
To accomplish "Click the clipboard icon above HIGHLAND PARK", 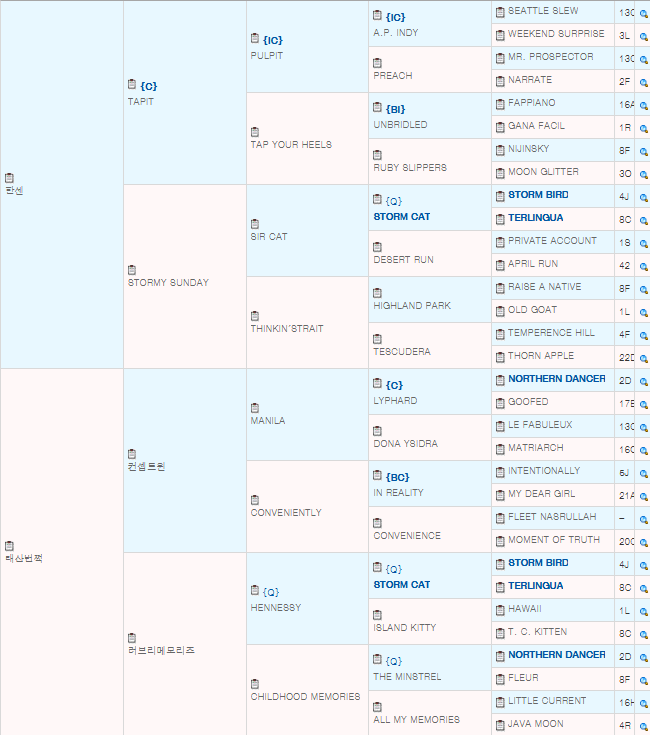I will coord(377,293).
